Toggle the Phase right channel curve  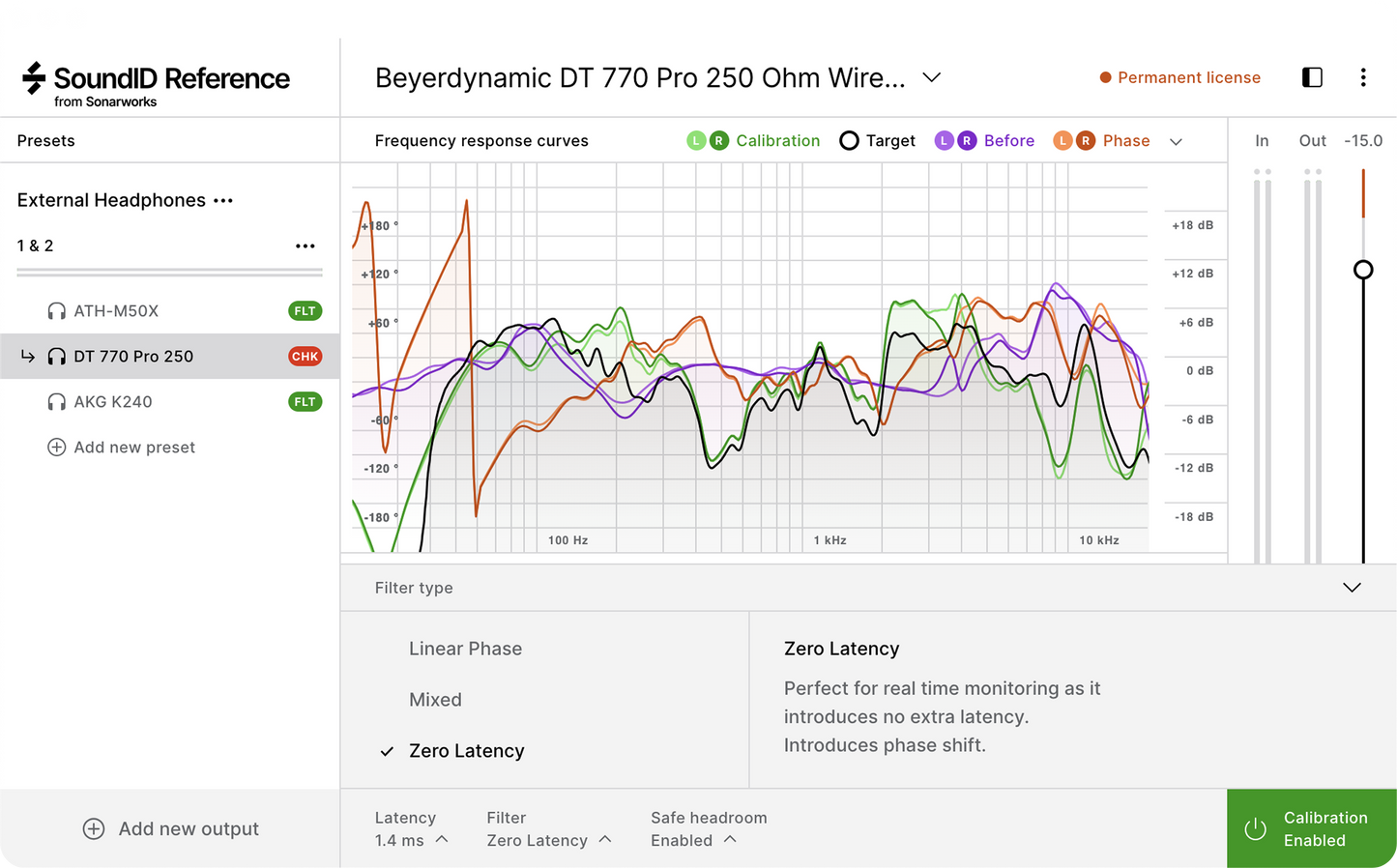1086,141
